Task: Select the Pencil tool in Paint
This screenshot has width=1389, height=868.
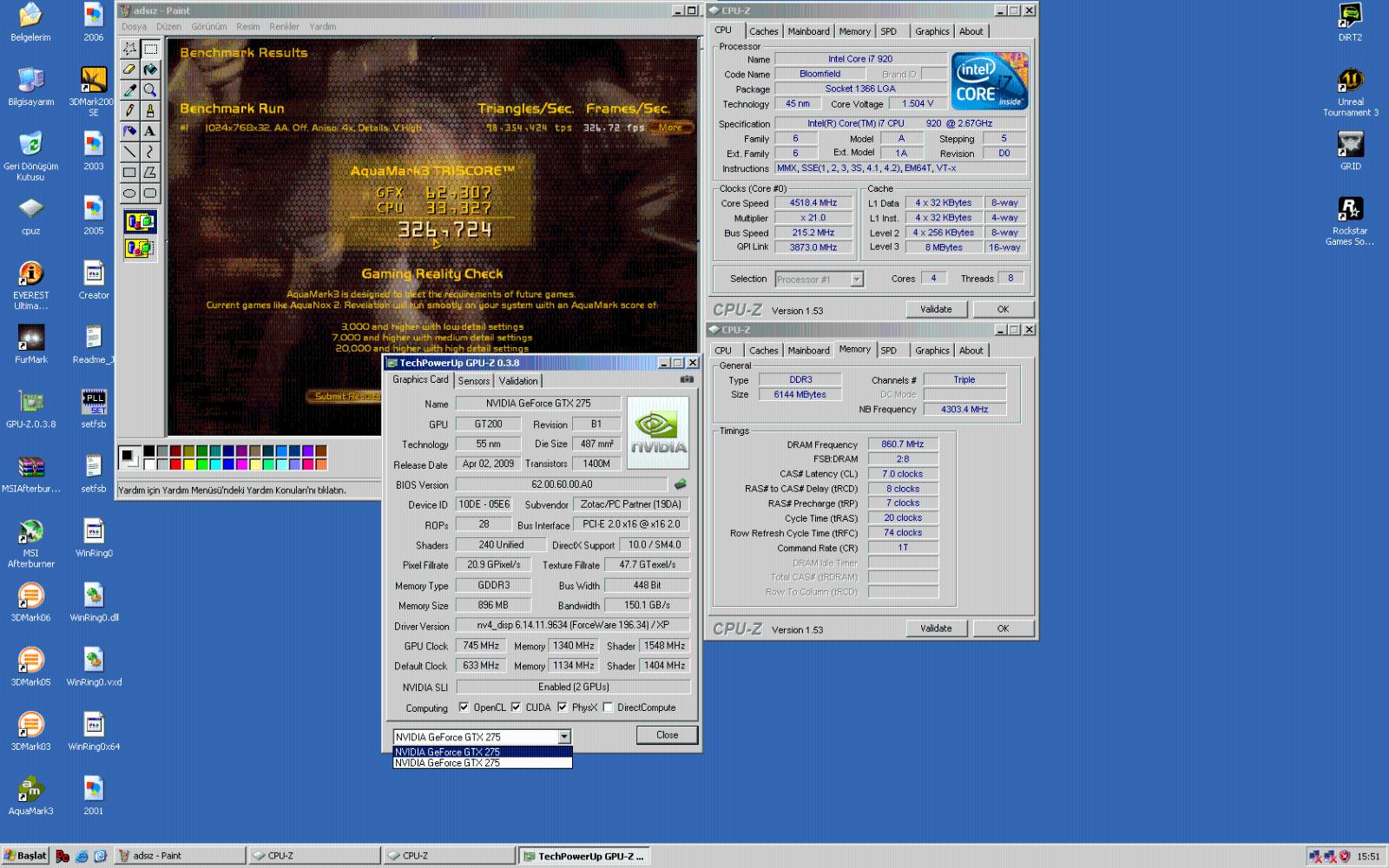Action: click(x=129, y=110)
